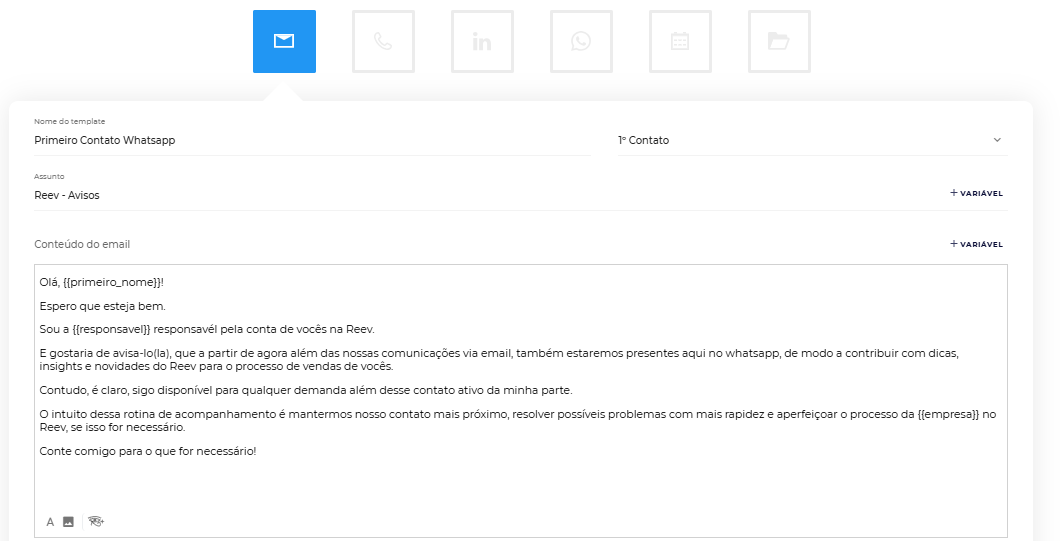
Task: Open text formatting with the A icon
Action: pyautogui.click(x=50, y=522)
